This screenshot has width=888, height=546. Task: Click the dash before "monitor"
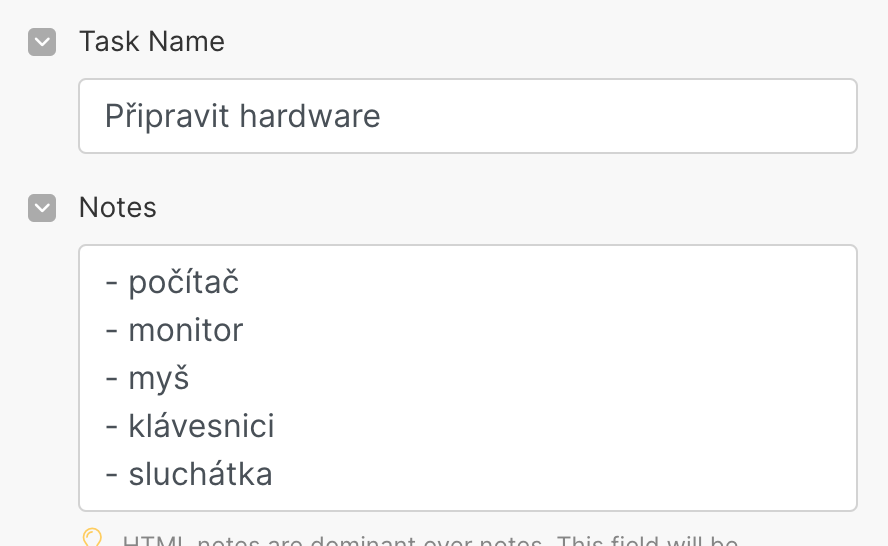[x=112, y=330]
